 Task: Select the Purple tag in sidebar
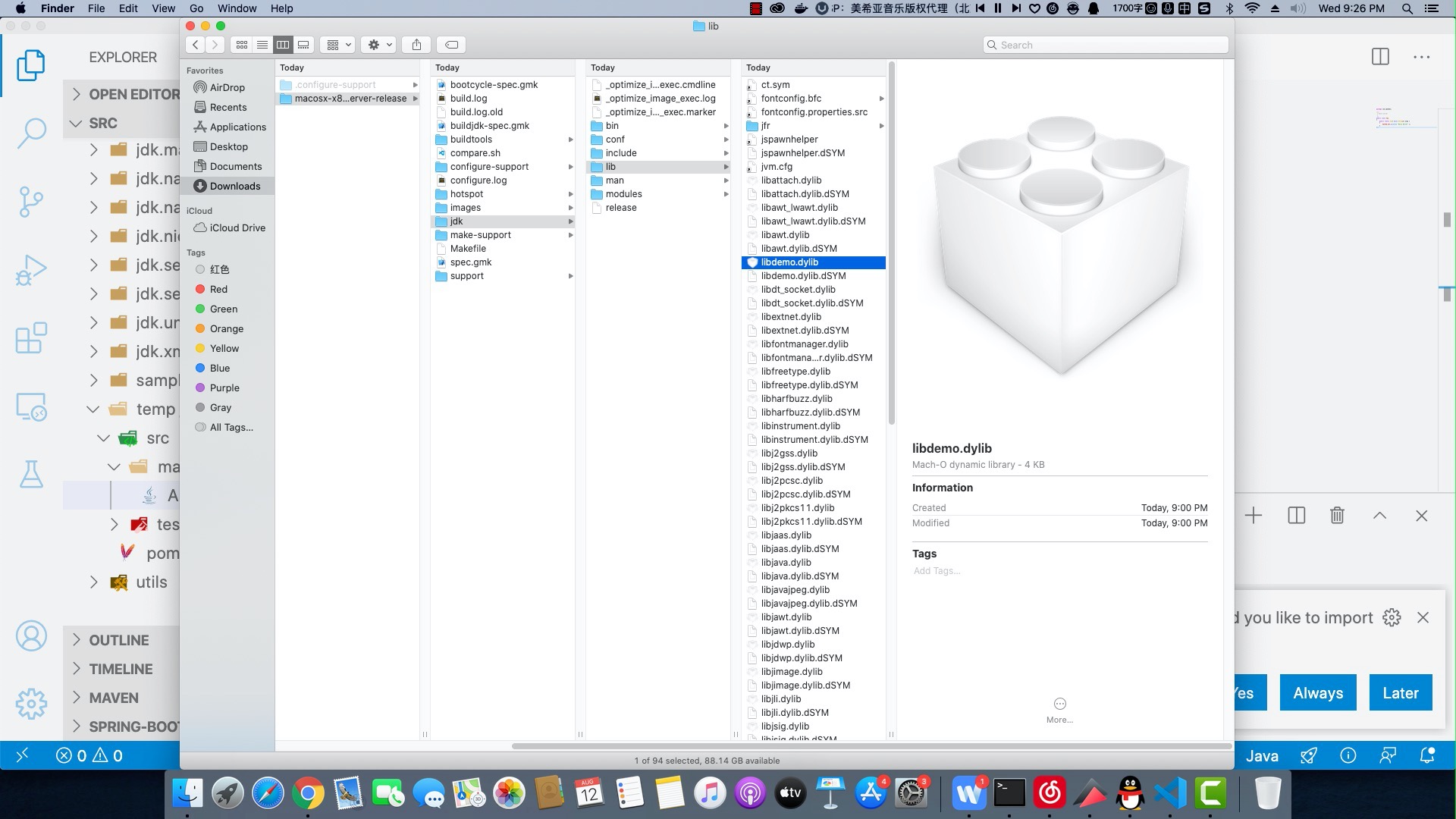tap(224, 388)
